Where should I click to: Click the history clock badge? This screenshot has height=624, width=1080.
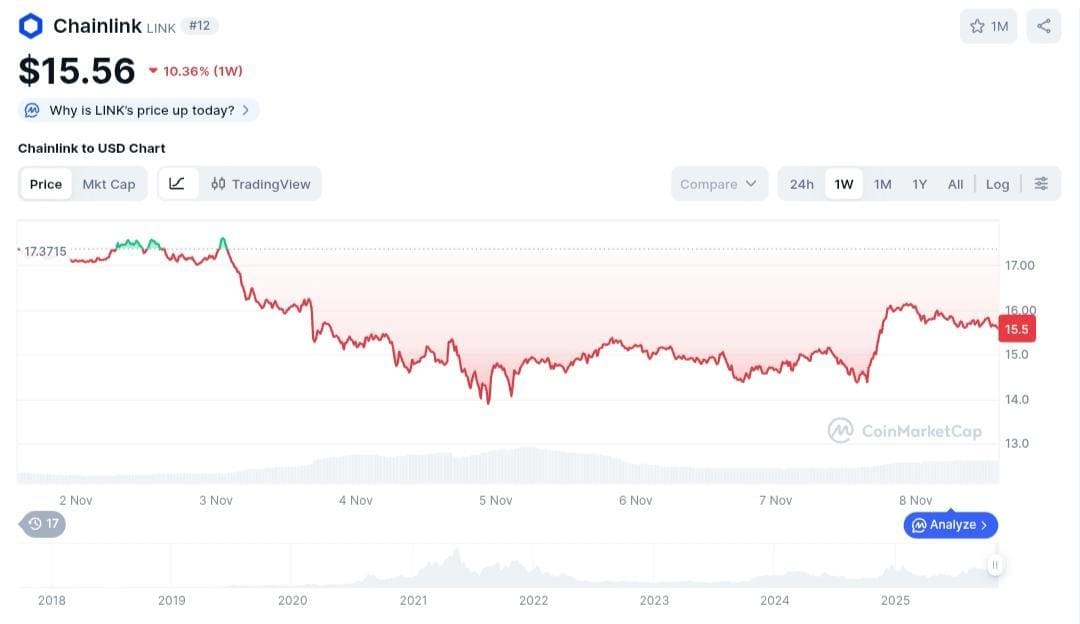pos(42,523)
